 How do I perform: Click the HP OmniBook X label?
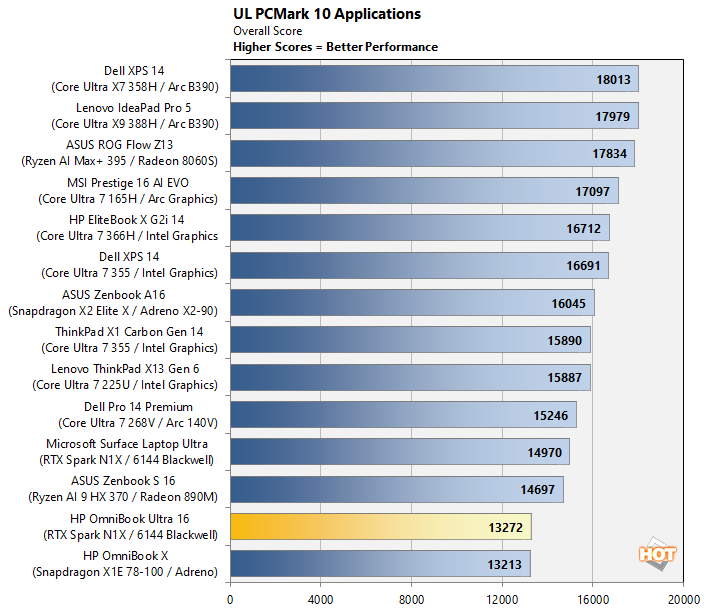point(125,564)
